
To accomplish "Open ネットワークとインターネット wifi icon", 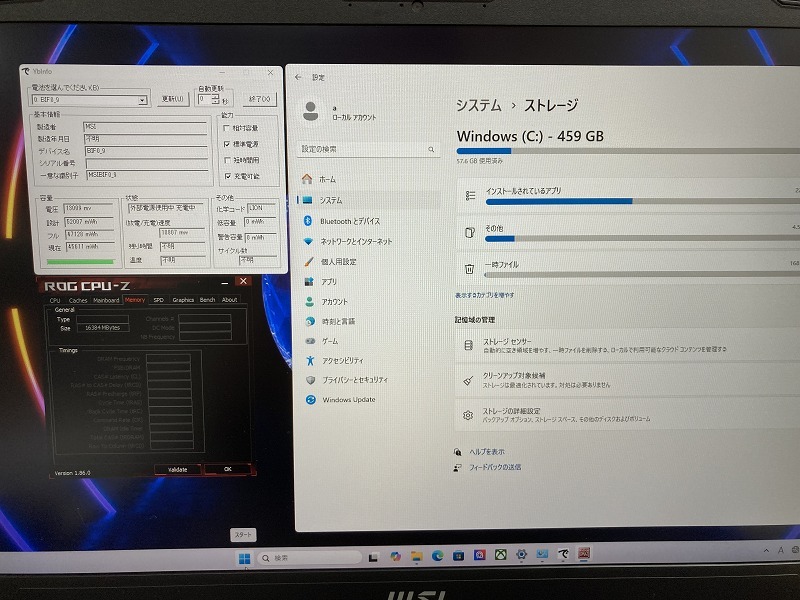I will pyautogui.click(x=308, y=241).
